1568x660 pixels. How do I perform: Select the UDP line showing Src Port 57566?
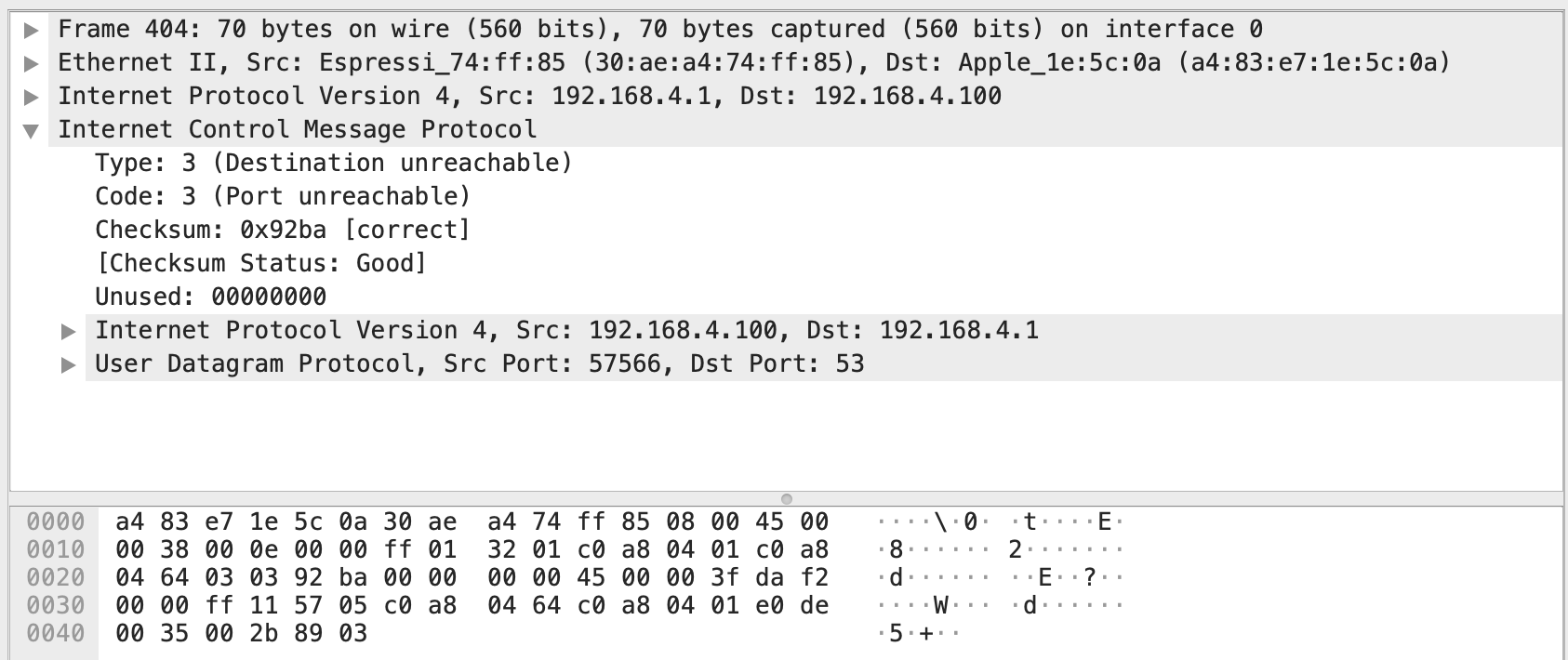coord(480,363)
